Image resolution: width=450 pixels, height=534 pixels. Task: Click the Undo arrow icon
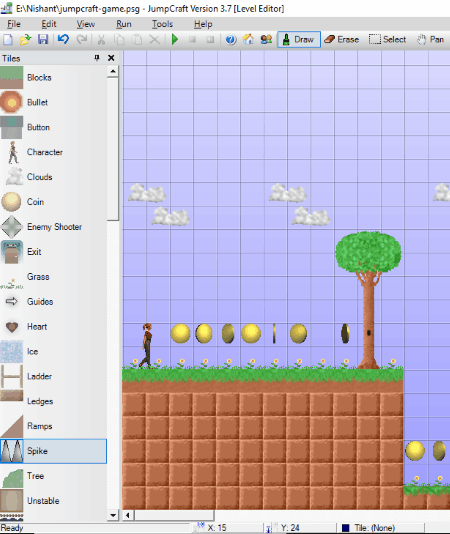[x=63, y=39]
